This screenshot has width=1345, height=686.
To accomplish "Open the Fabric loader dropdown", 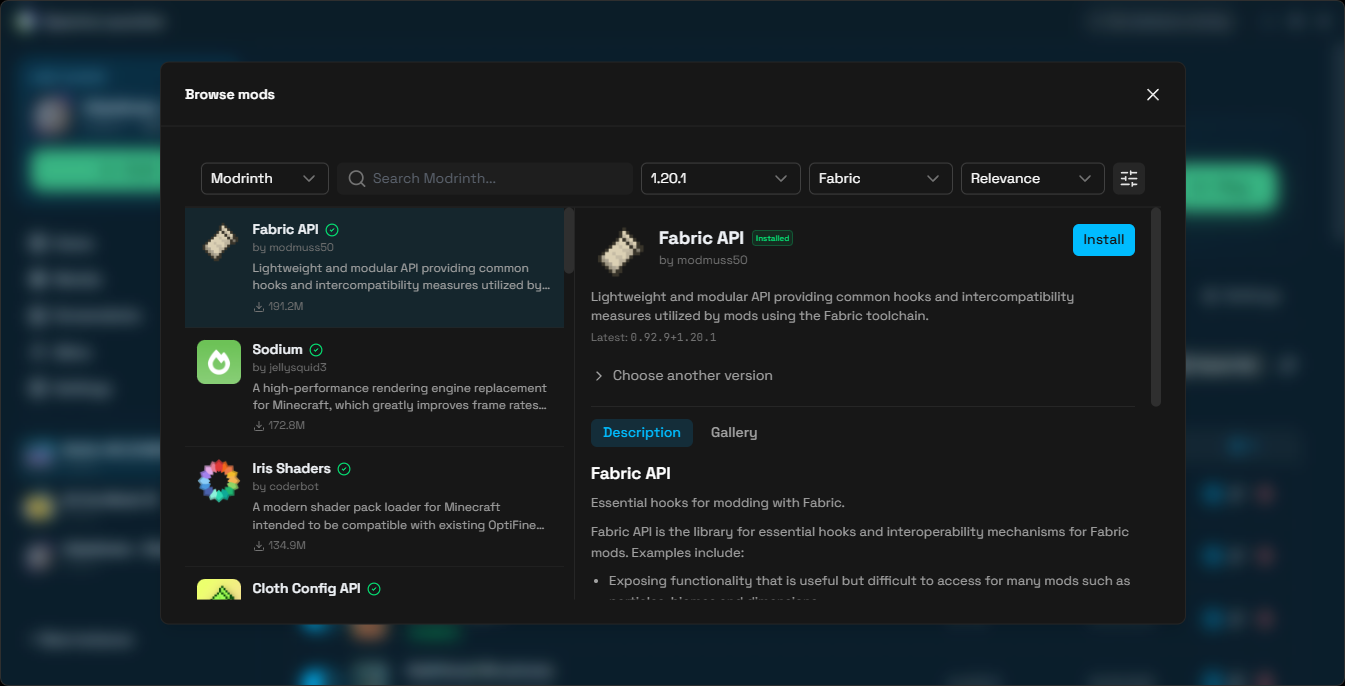I will click(x=880, y=178).
